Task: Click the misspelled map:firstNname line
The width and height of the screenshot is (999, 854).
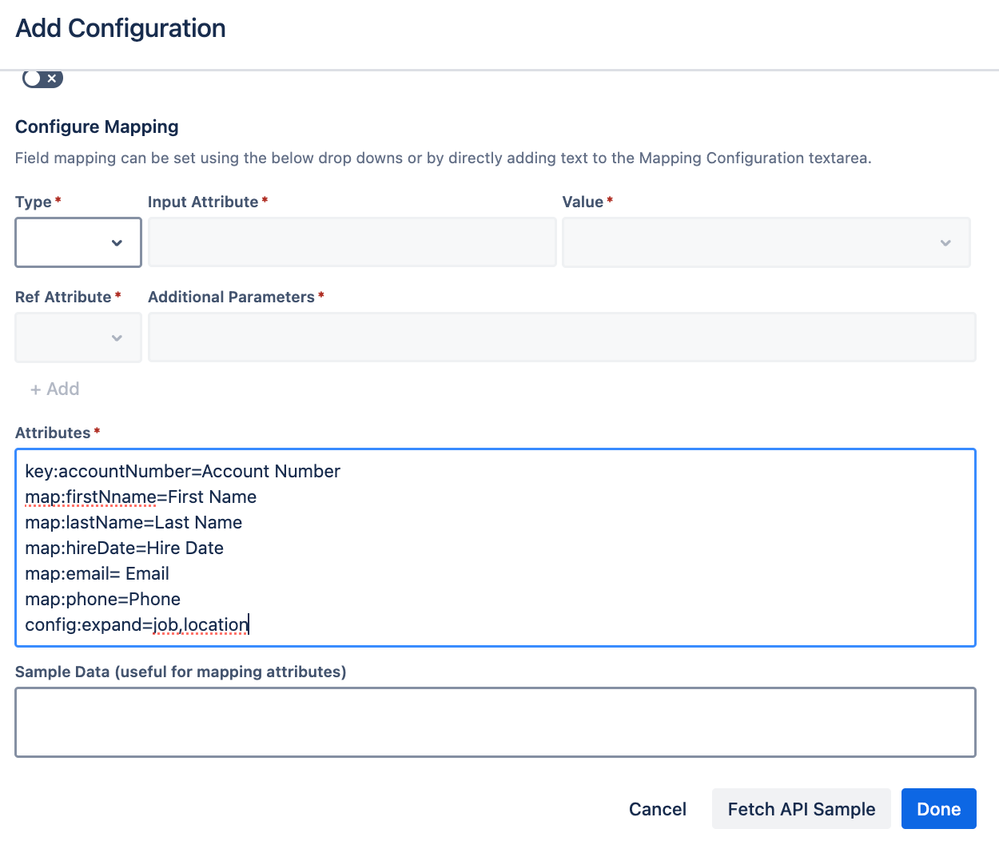Action: (x=141, y=497)
